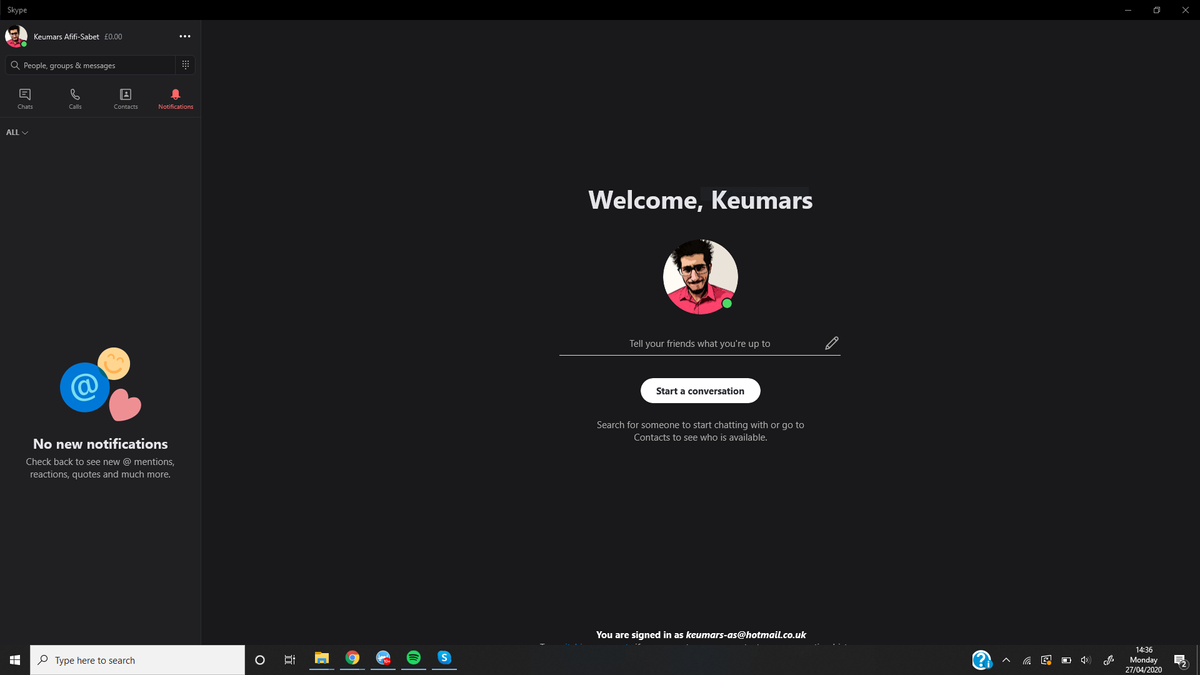Open the Chats panel in Skype
Screen dimensions: 1200x675
click(24, 97)
